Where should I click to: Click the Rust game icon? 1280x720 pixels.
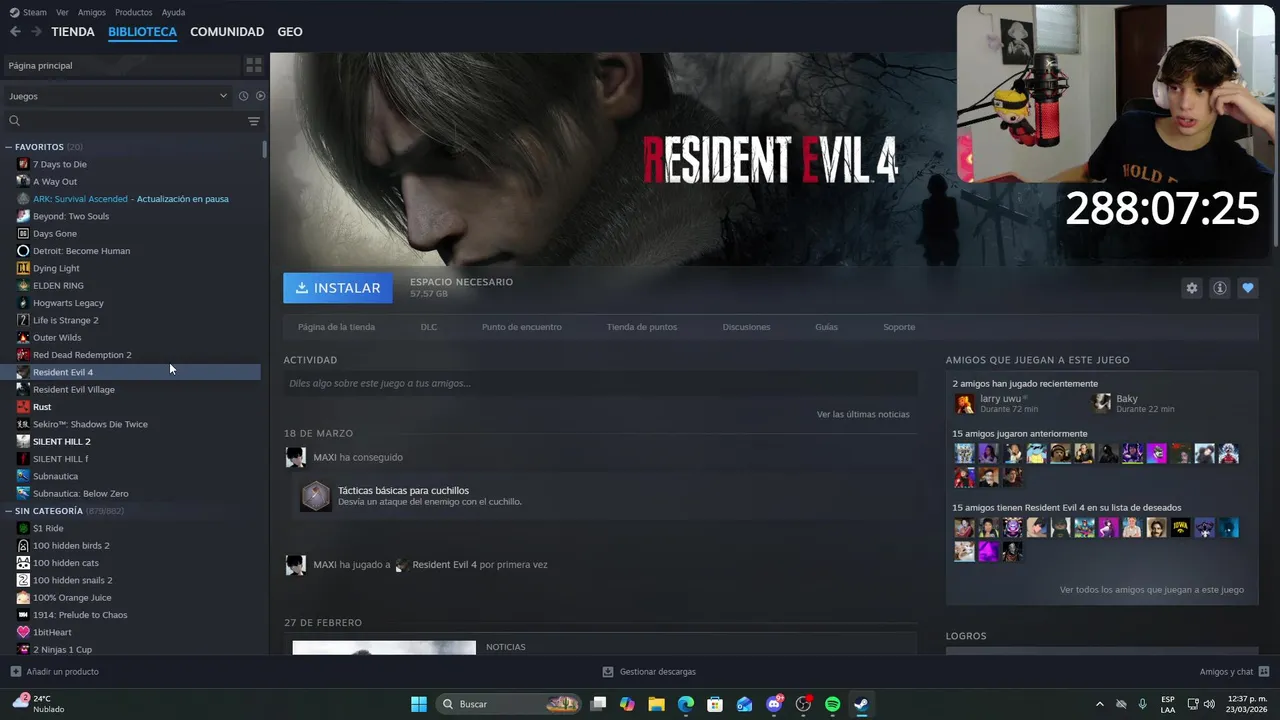click(x=23, y=407)
